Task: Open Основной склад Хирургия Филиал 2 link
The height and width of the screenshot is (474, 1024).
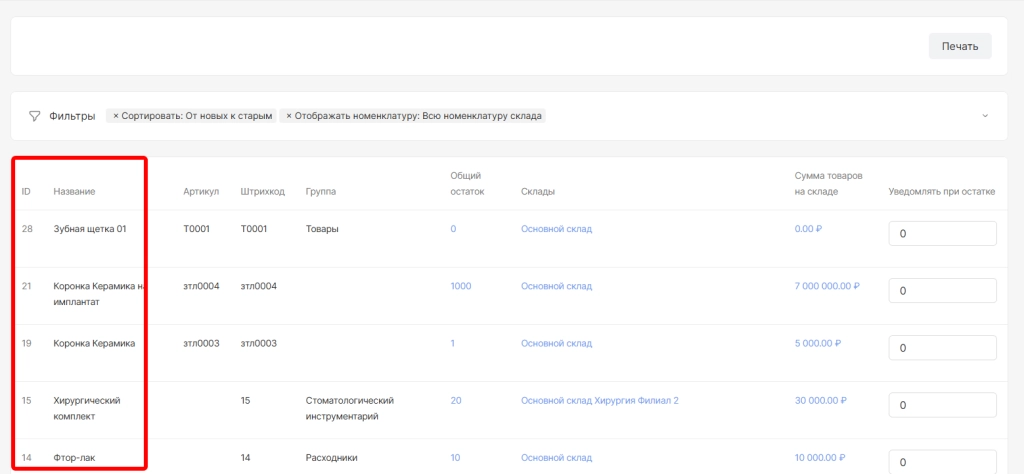Action: click(599, 401)
